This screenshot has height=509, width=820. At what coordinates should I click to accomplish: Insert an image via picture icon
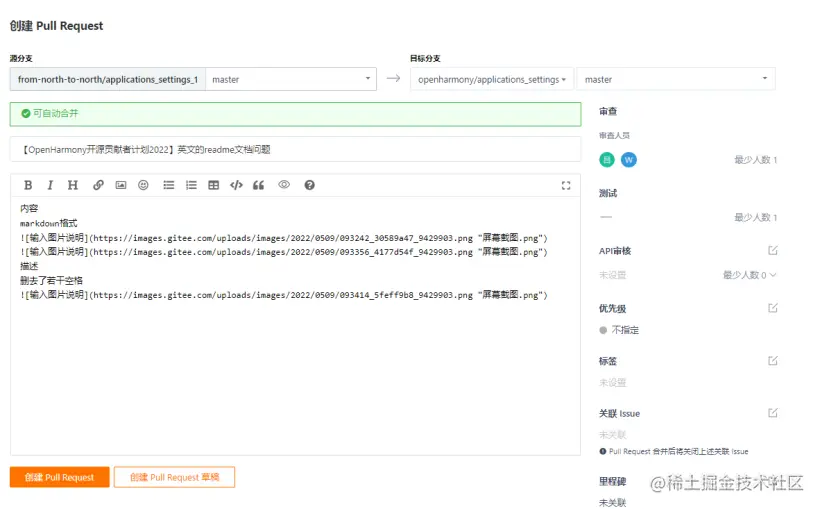(x=121, y=185)
